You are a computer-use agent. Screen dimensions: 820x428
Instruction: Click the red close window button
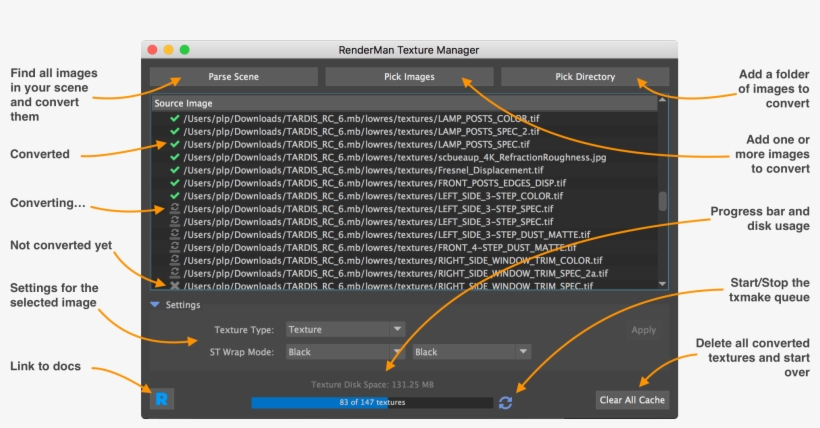[x=152, y=50]
